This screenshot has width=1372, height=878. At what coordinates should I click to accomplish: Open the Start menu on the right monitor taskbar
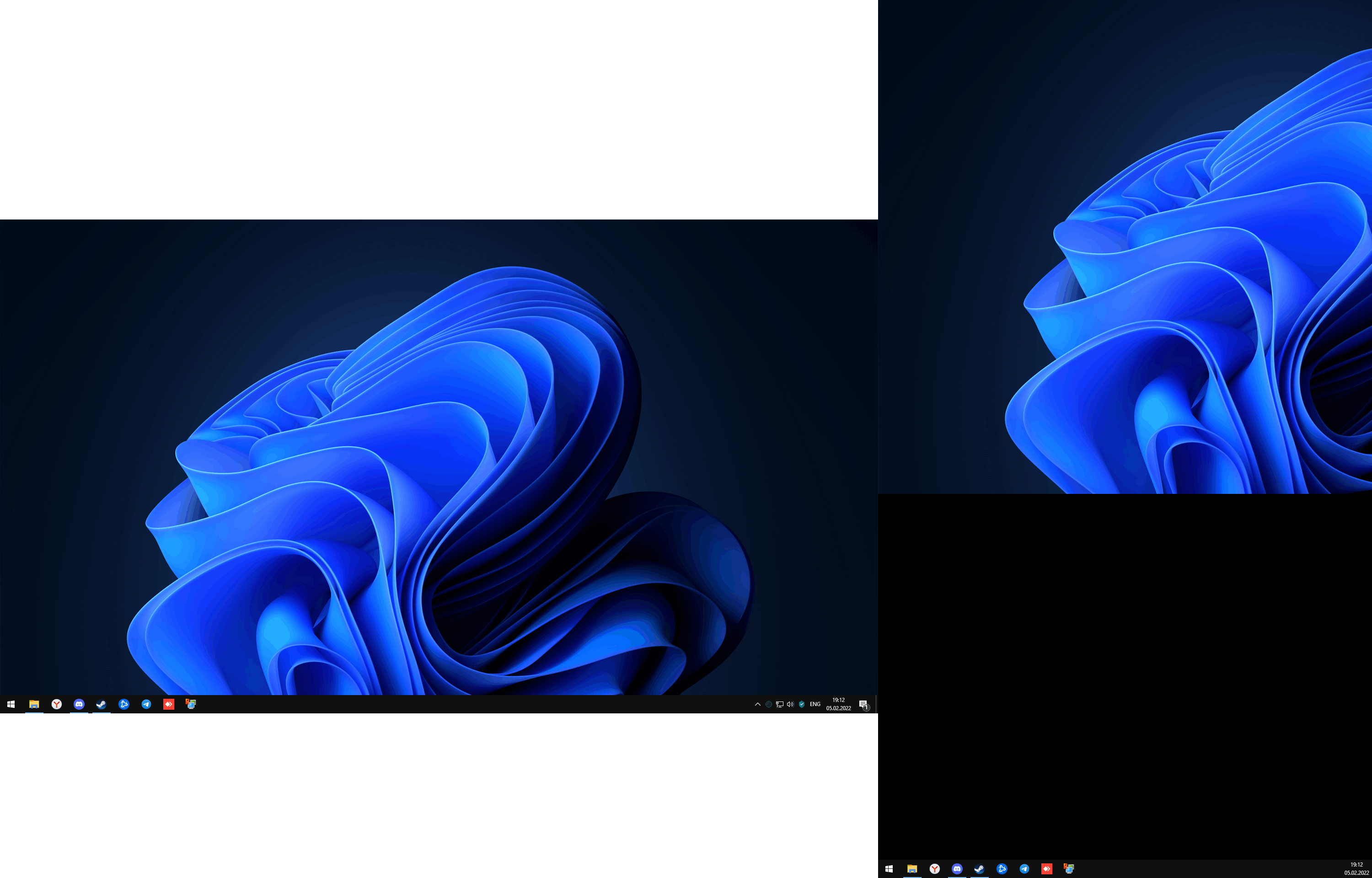[889, 869]
